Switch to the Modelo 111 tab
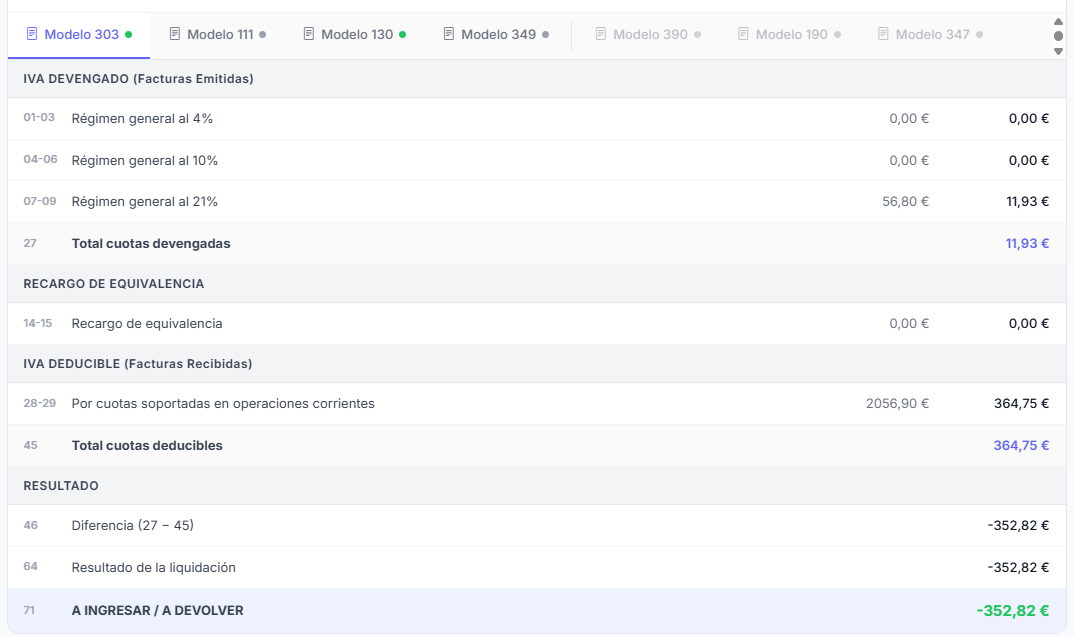Viewport: 1075px width, 637px height. click(217, 34)
